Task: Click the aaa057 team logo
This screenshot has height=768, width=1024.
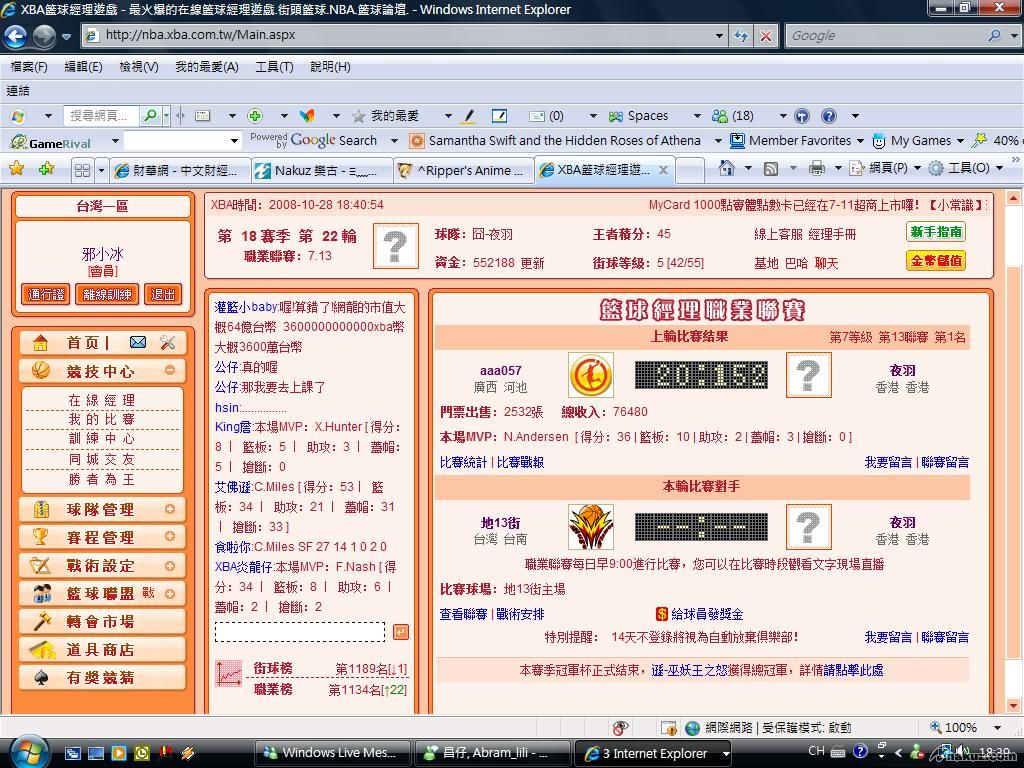Action: tap(590, 376)
